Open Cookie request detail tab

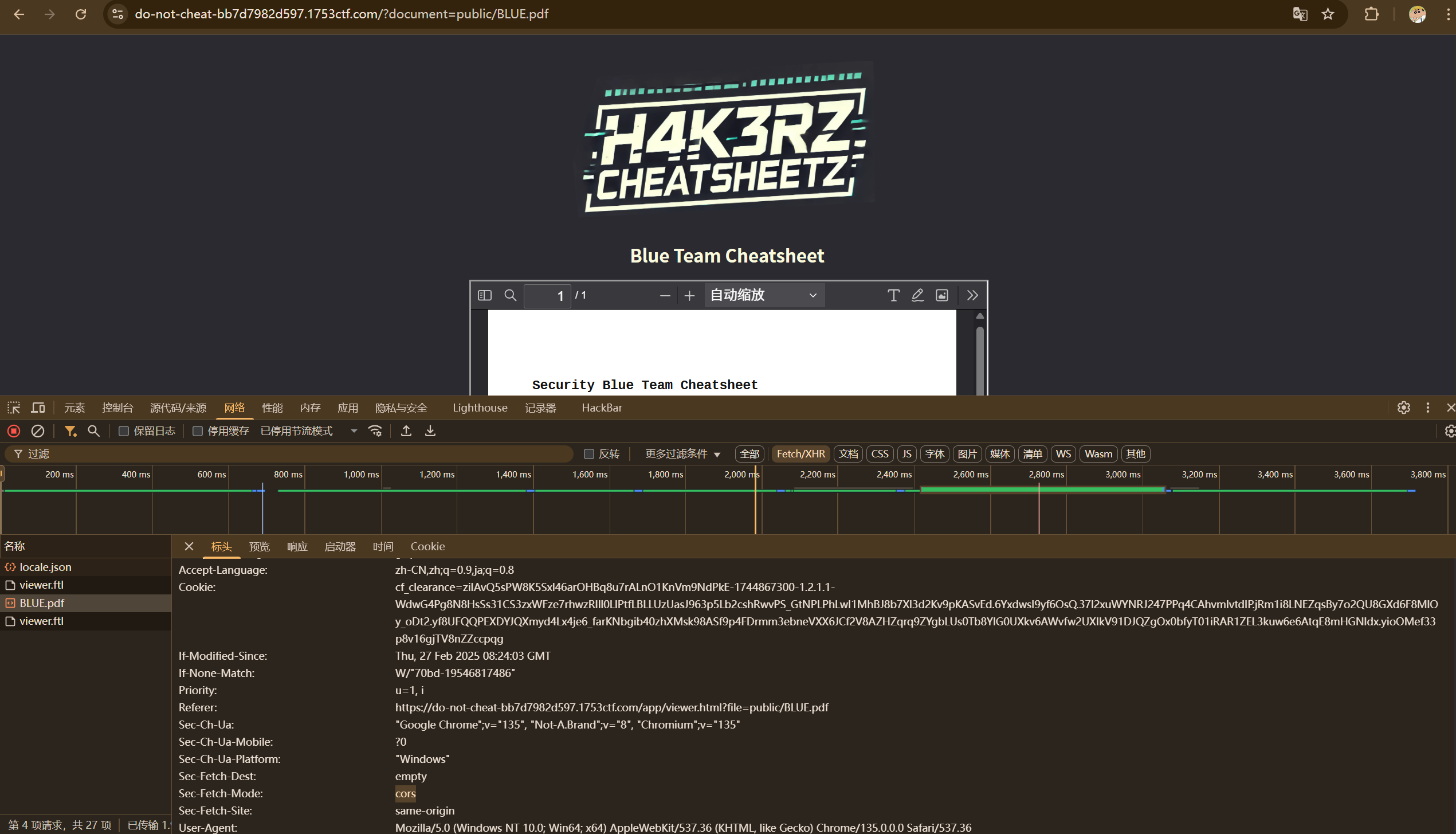click(427, 547)
